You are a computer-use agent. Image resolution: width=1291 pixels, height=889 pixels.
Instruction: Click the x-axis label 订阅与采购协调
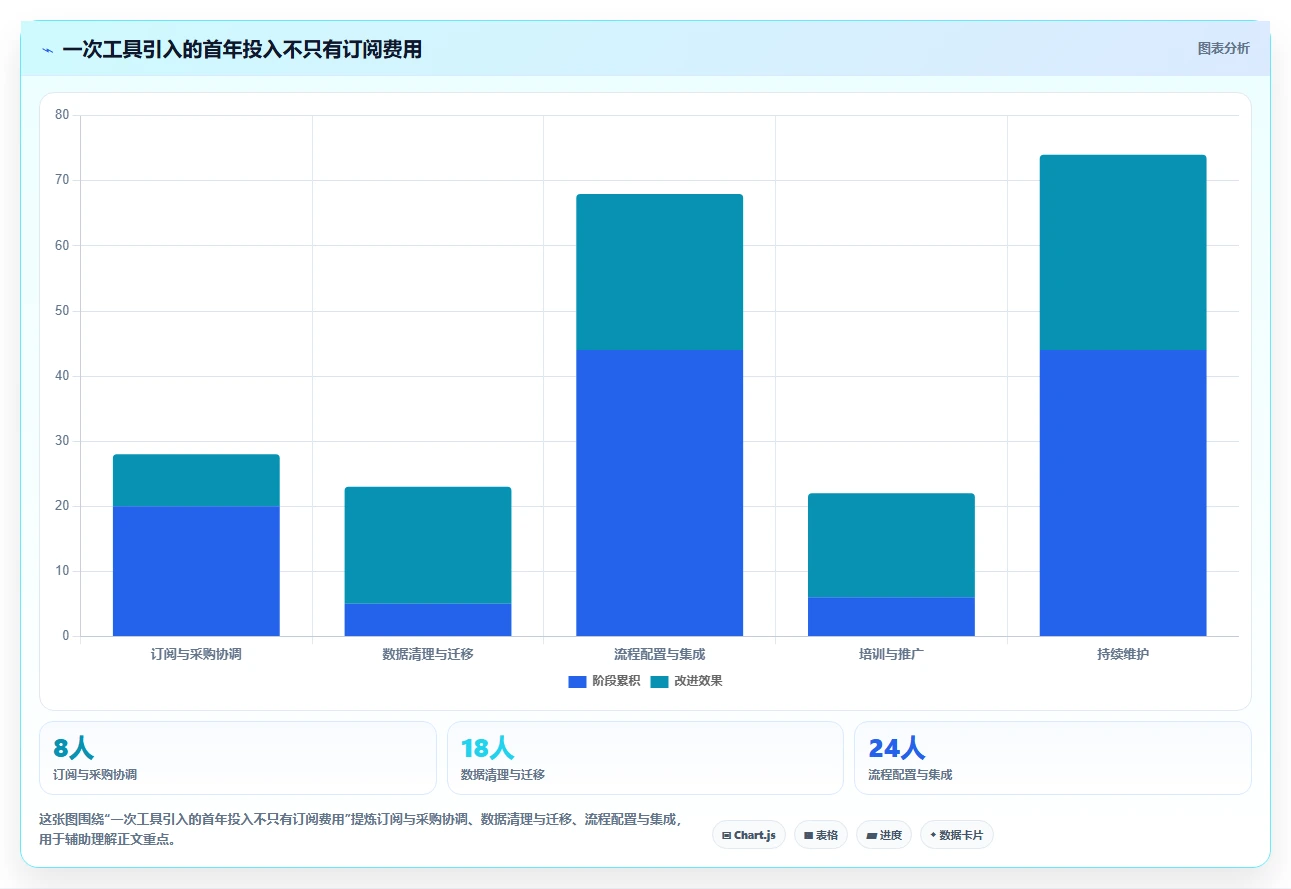(x=196, y=654)
